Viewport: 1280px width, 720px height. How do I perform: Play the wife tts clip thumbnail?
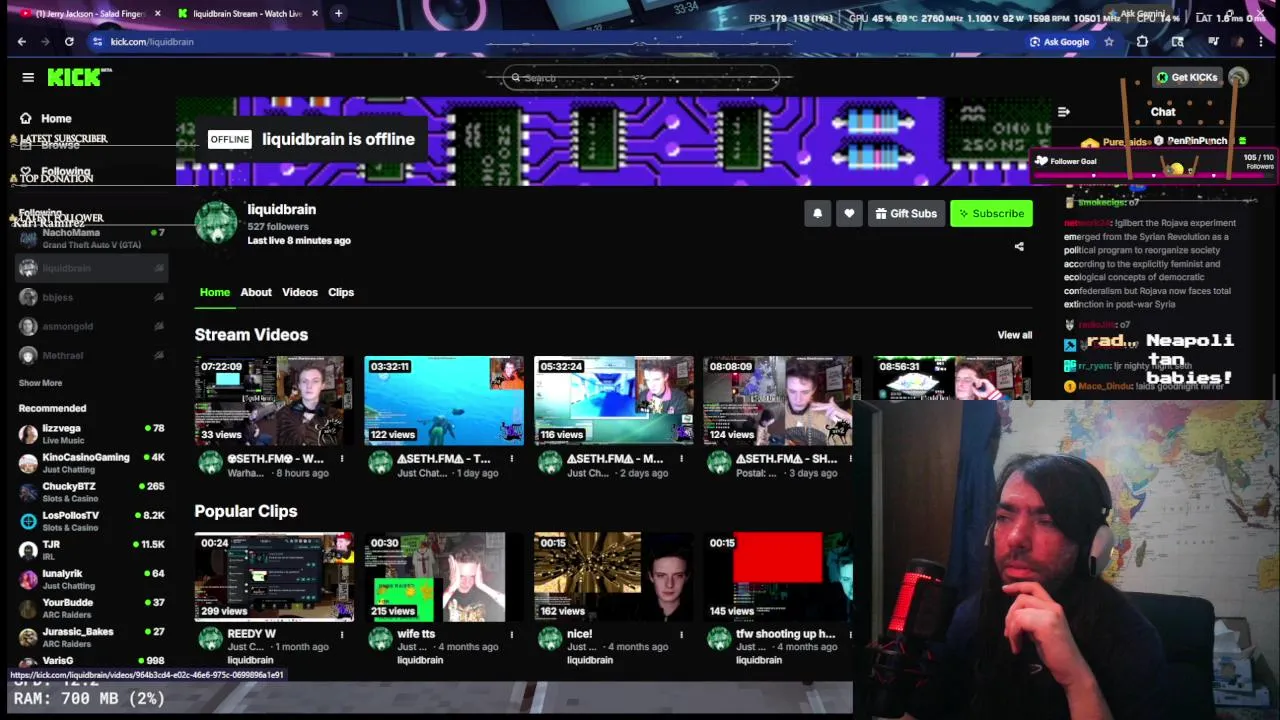444,577
